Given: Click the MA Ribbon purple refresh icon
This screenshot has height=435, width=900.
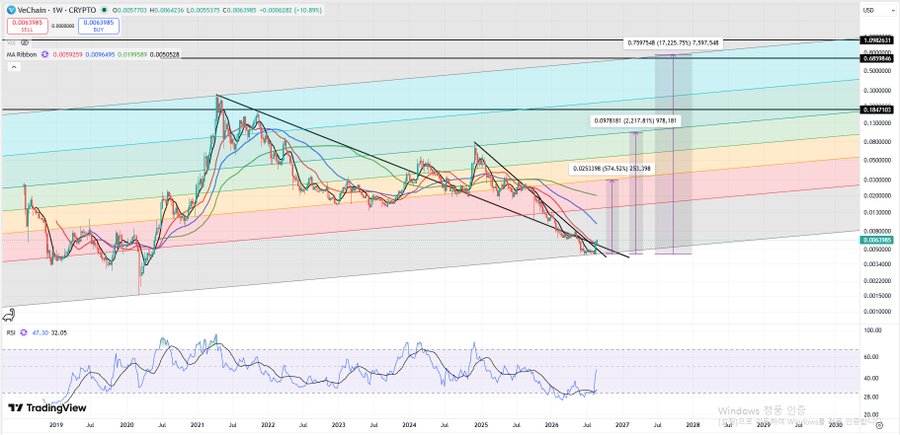Looking at the screenshot, I should click(x=45, y=55).
